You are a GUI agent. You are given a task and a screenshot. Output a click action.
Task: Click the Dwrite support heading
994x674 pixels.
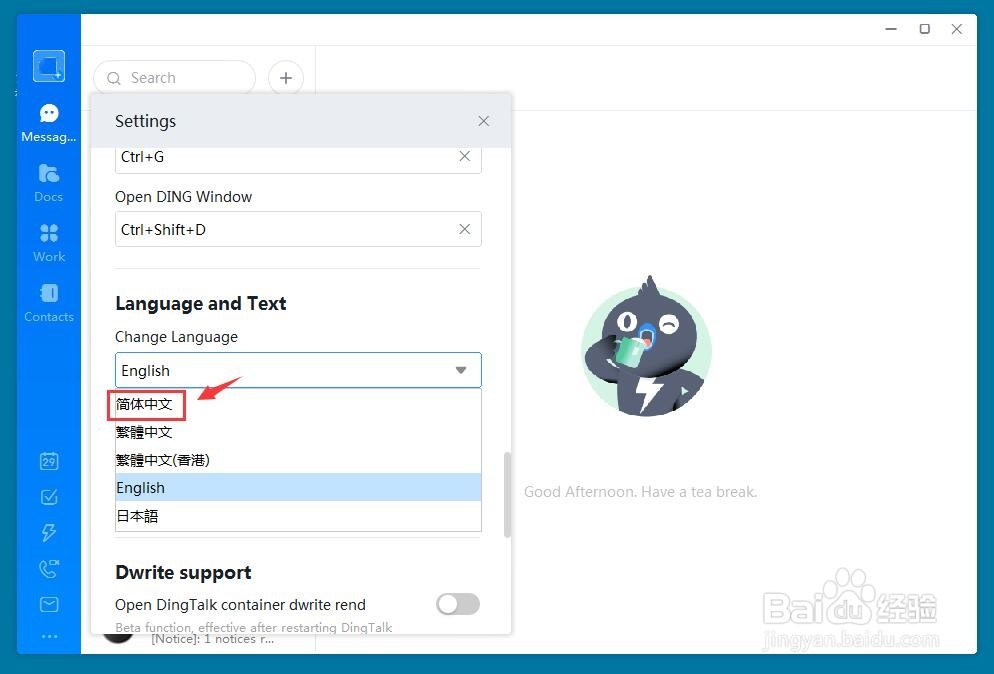click(x=183, y=573)
